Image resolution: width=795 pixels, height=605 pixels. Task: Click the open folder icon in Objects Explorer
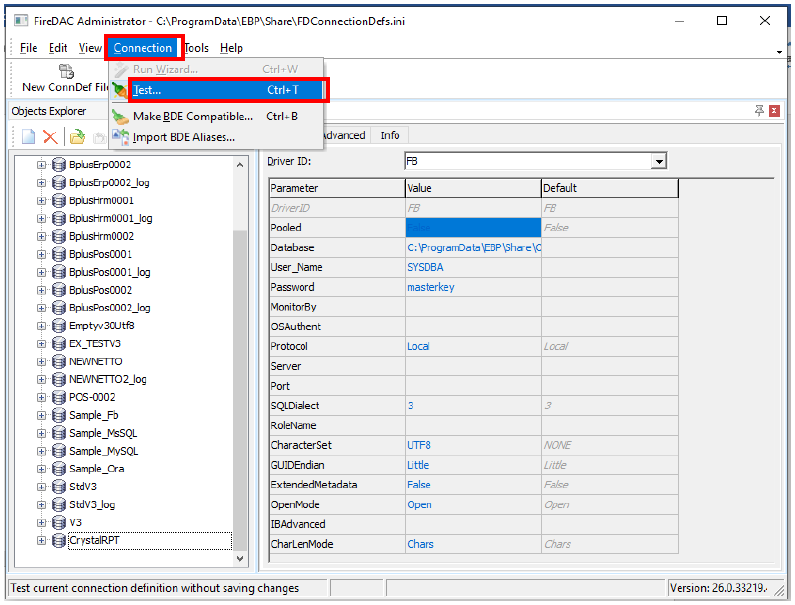click(x=77, y=137)
